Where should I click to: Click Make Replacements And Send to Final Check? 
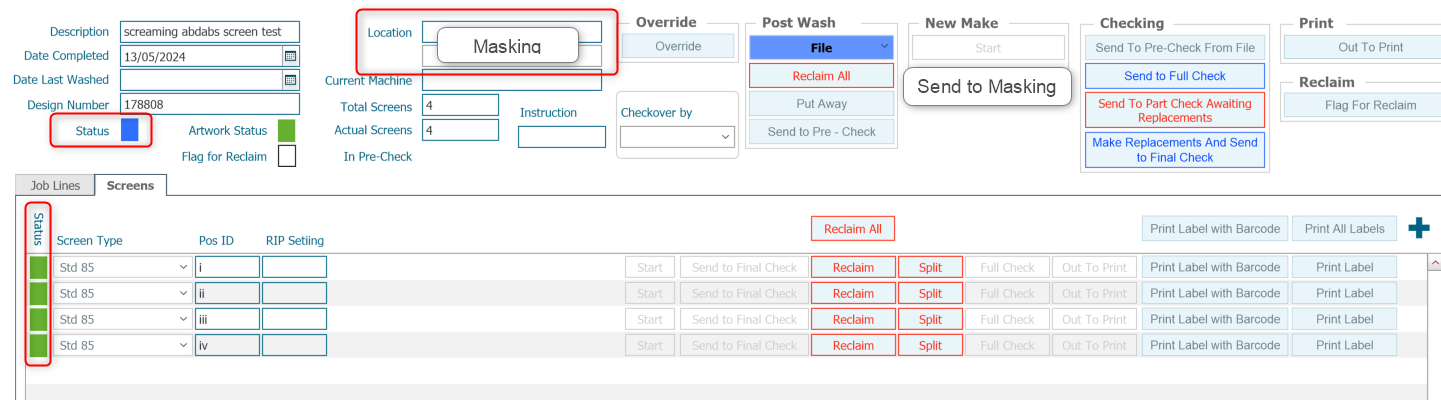pos(1175,150)
